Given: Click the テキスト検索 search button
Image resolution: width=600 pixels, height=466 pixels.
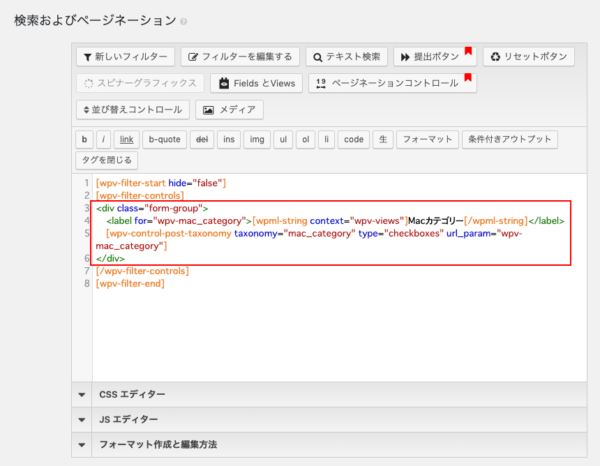Looking at the screenshot, I should [x=345, y=57].
